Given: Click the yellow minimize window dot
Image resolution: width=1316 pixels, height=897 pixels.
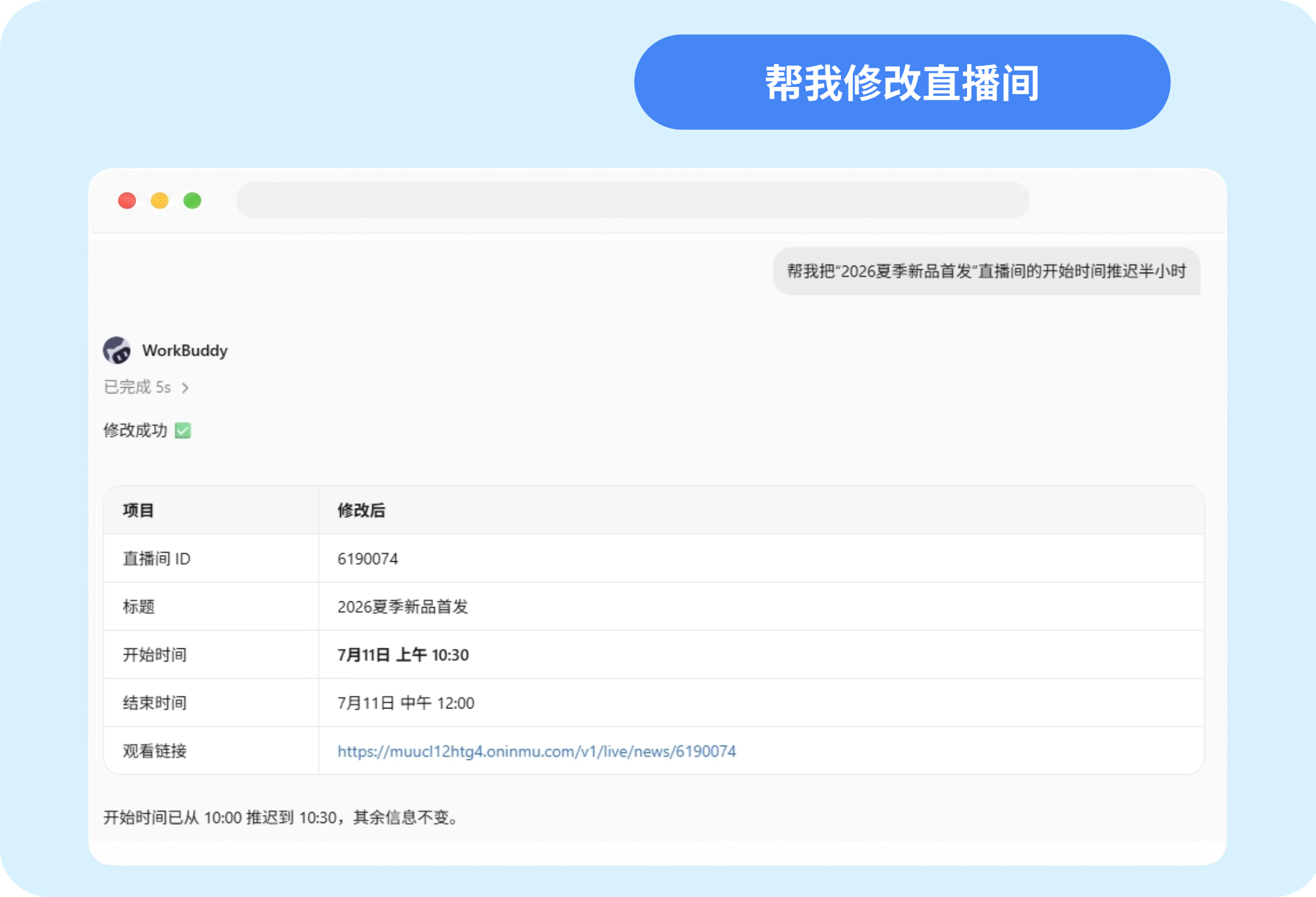Looking at the screenshot, I should (x=160, y=200).
